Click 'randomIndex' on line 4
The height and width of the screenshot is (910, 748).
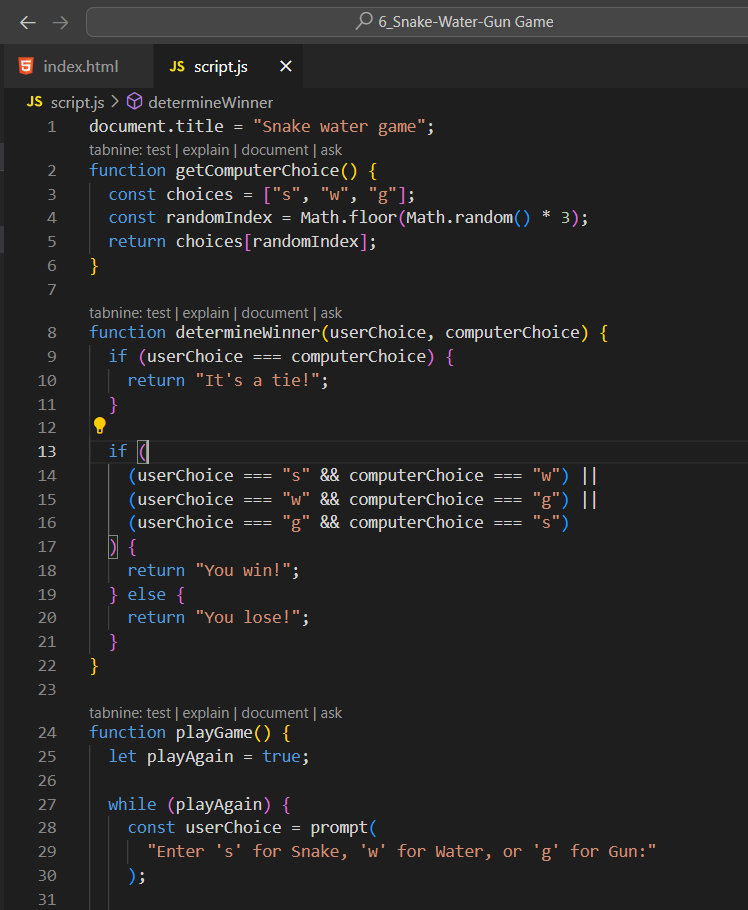pyautogui.click(x=219, y=218)
